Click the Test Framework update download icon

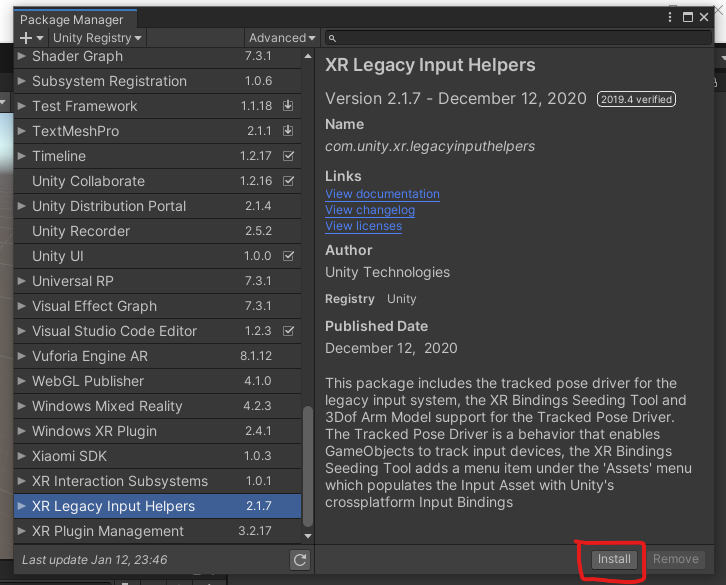pos(288,106)
